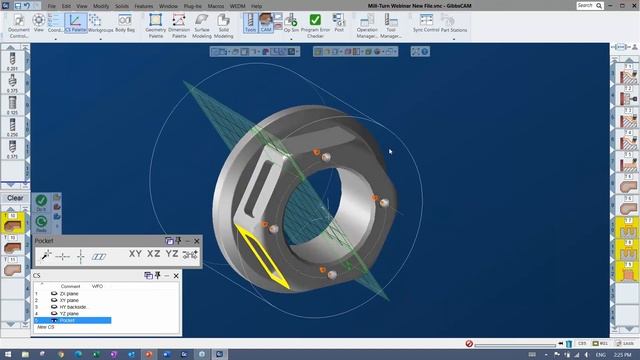
Task: Open Surface Modeling palette
Action: (x=202, y=26)
